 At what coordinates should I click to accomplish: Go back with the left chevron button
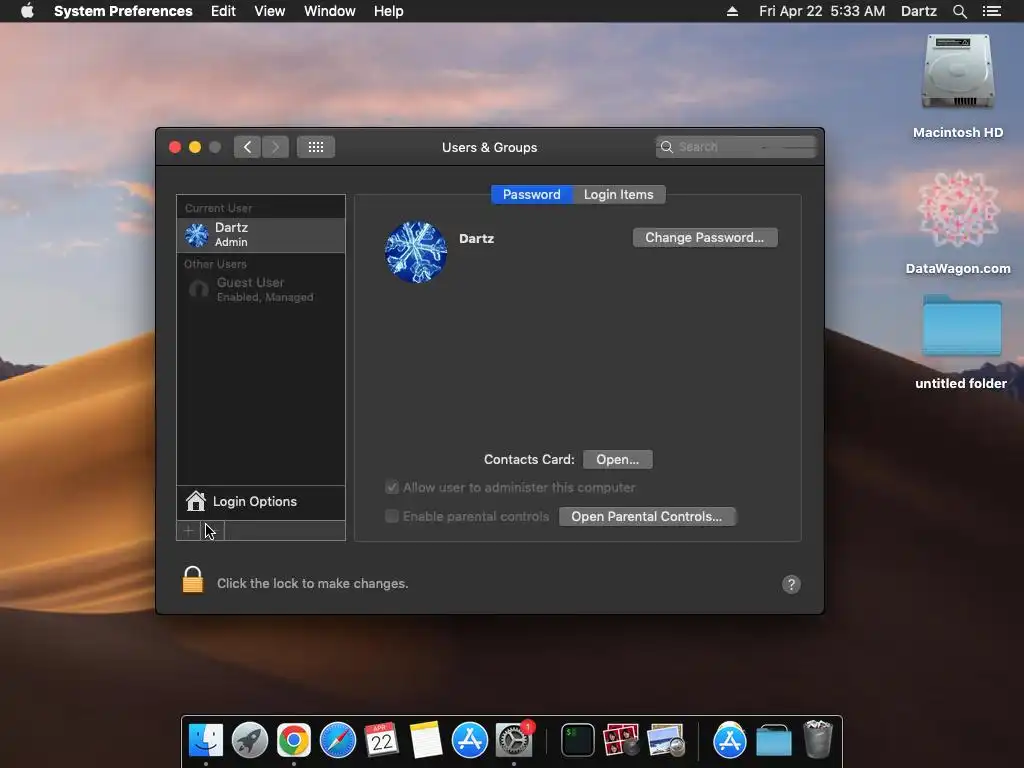[248, 147]
